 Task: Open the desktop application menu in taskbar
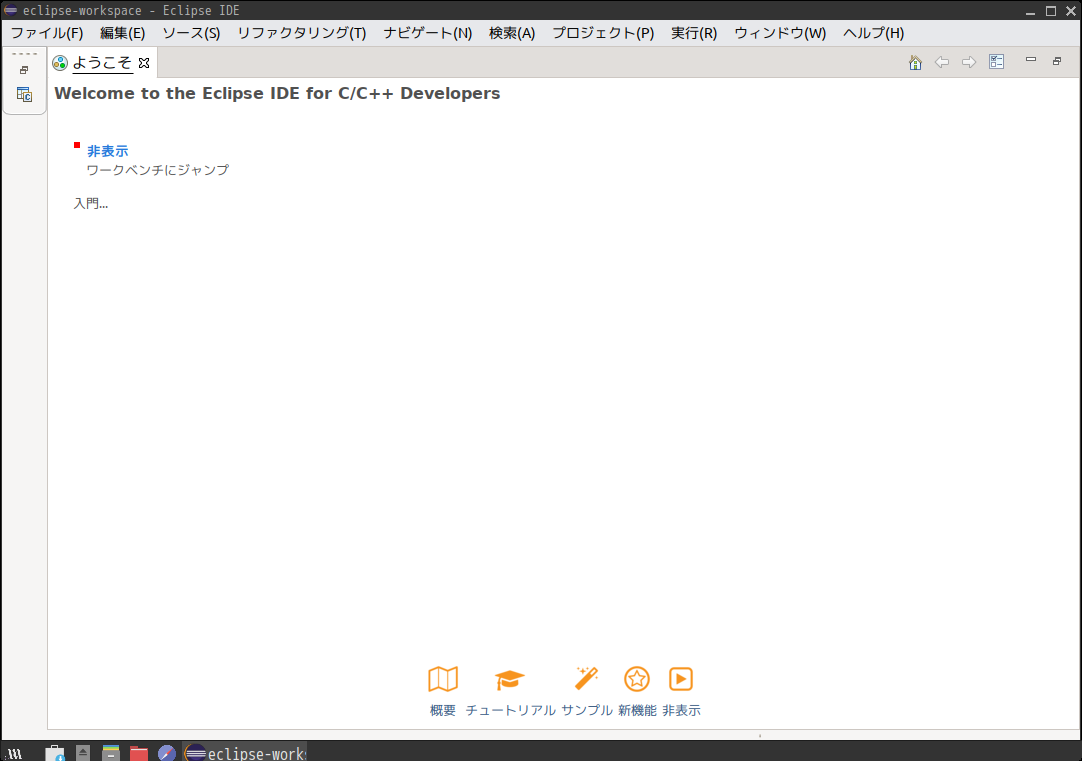coord(15,753)
